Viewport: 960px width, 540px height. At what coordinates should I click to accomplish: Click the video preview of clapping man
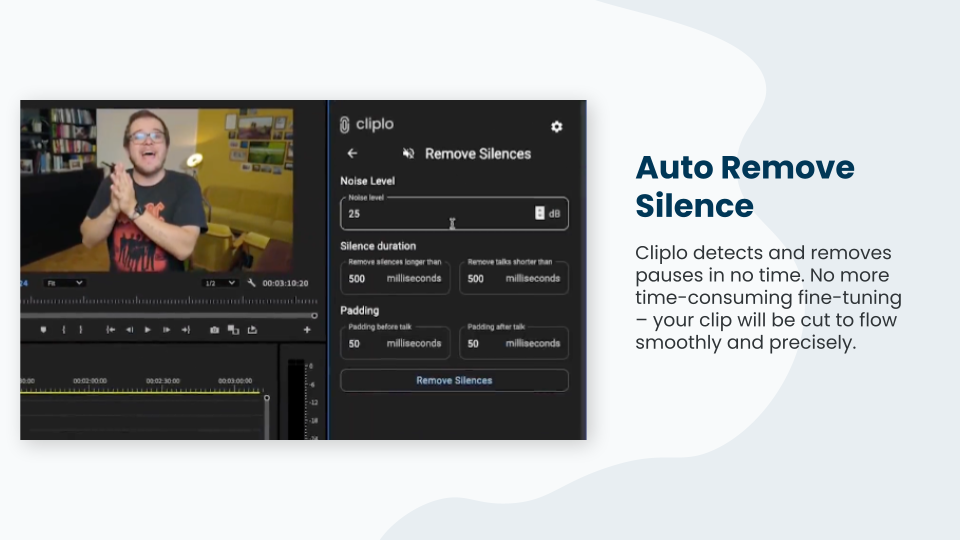tap(157, 190)
